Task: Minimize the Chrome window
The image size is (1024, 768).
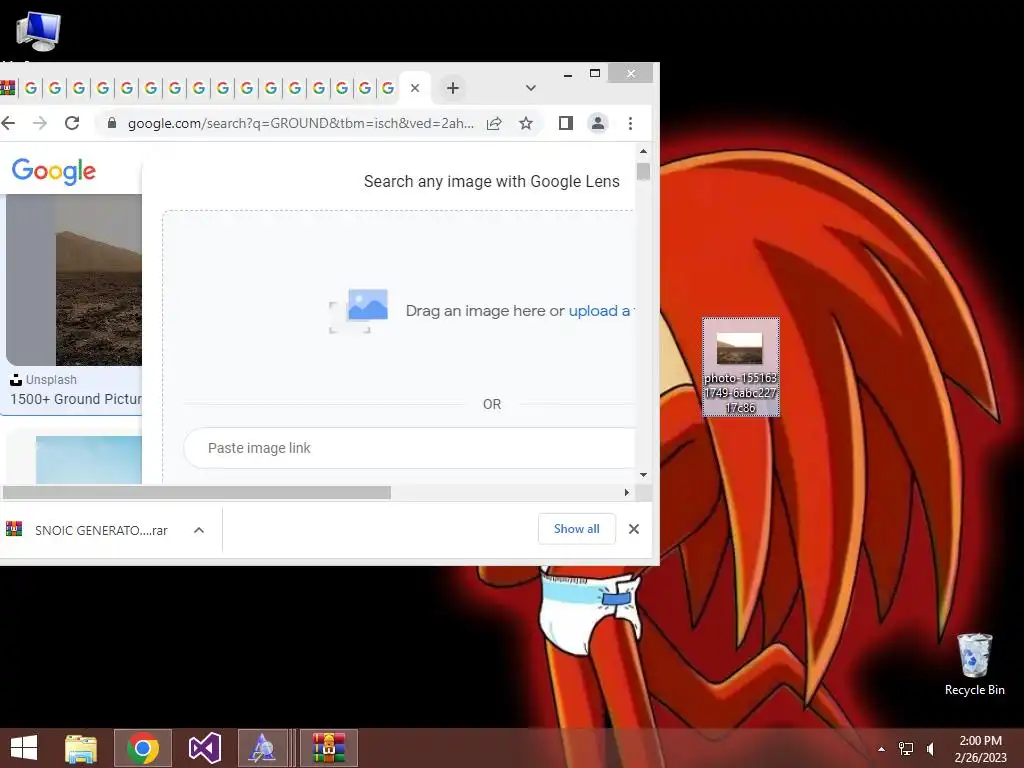Action: [x=568, y=74]
